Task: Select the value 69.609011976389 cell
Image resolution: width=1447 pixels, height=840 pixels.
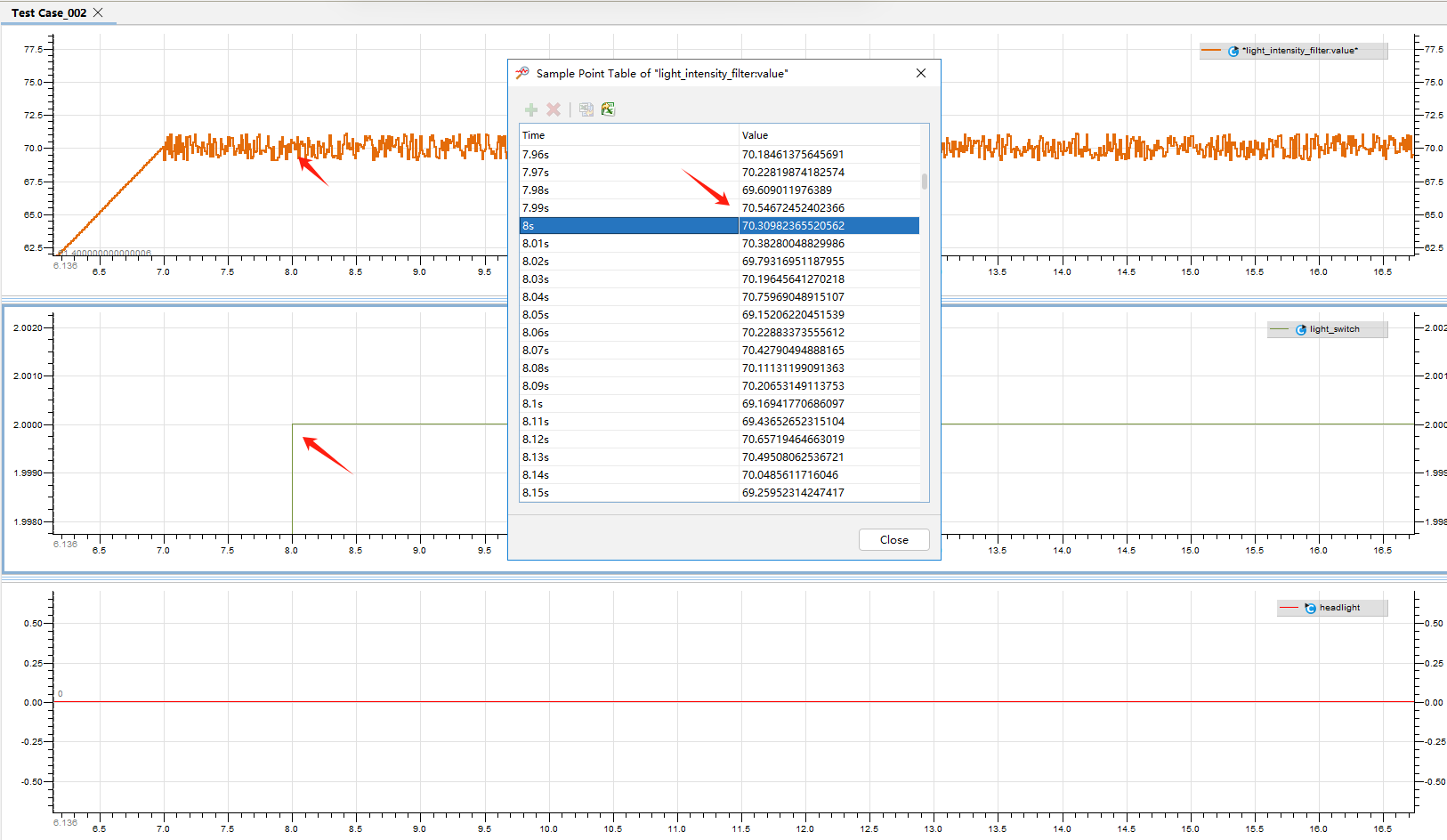Action: point(829,190)
